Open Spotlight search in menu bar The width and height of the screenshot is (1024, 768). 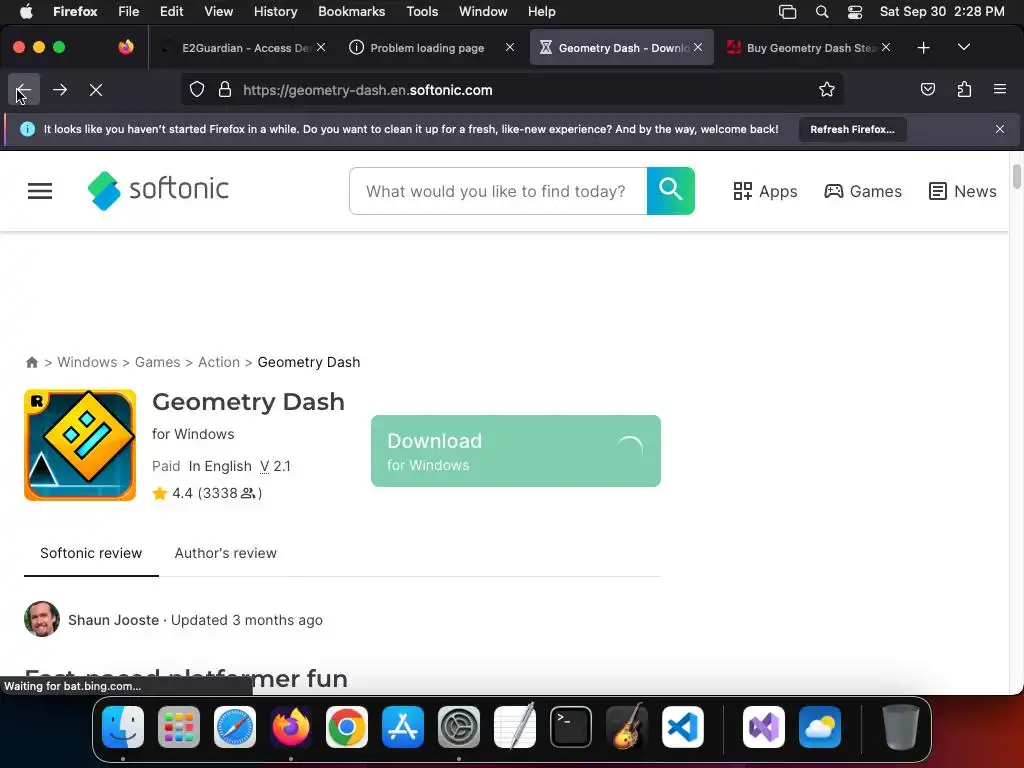pos(822,11)
